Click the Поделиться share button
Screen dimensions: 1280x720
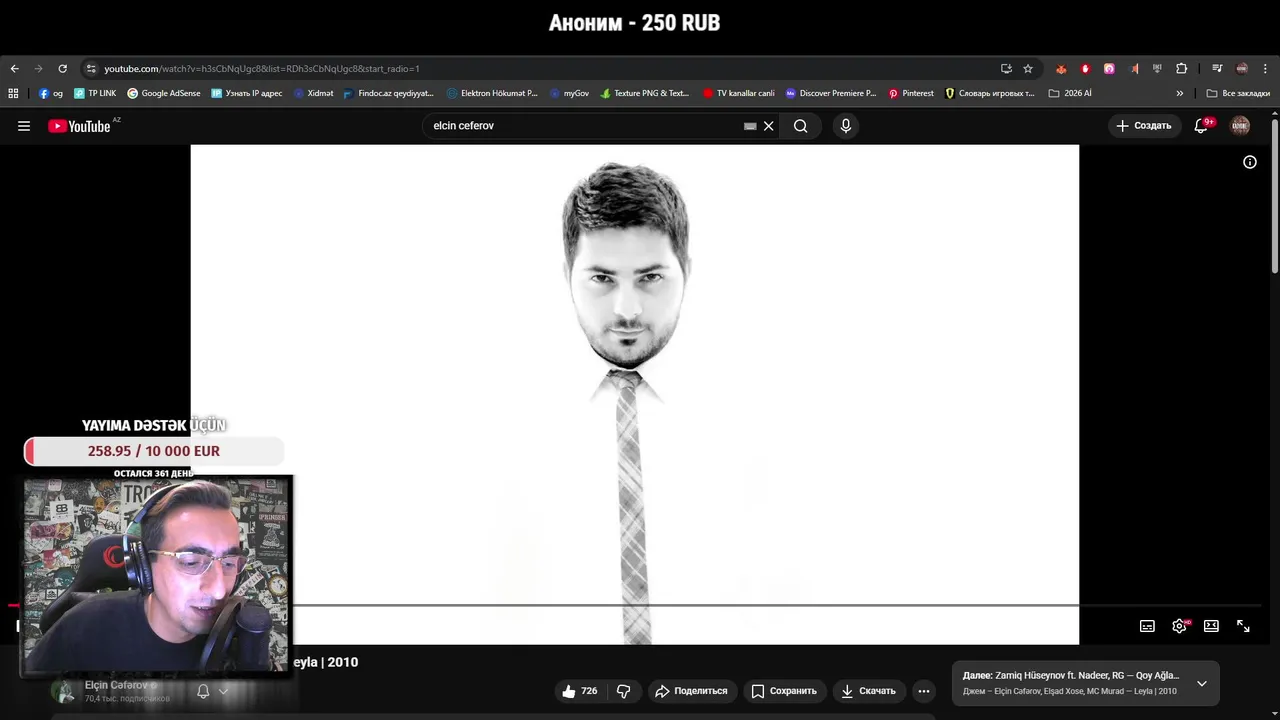(691, 691)
